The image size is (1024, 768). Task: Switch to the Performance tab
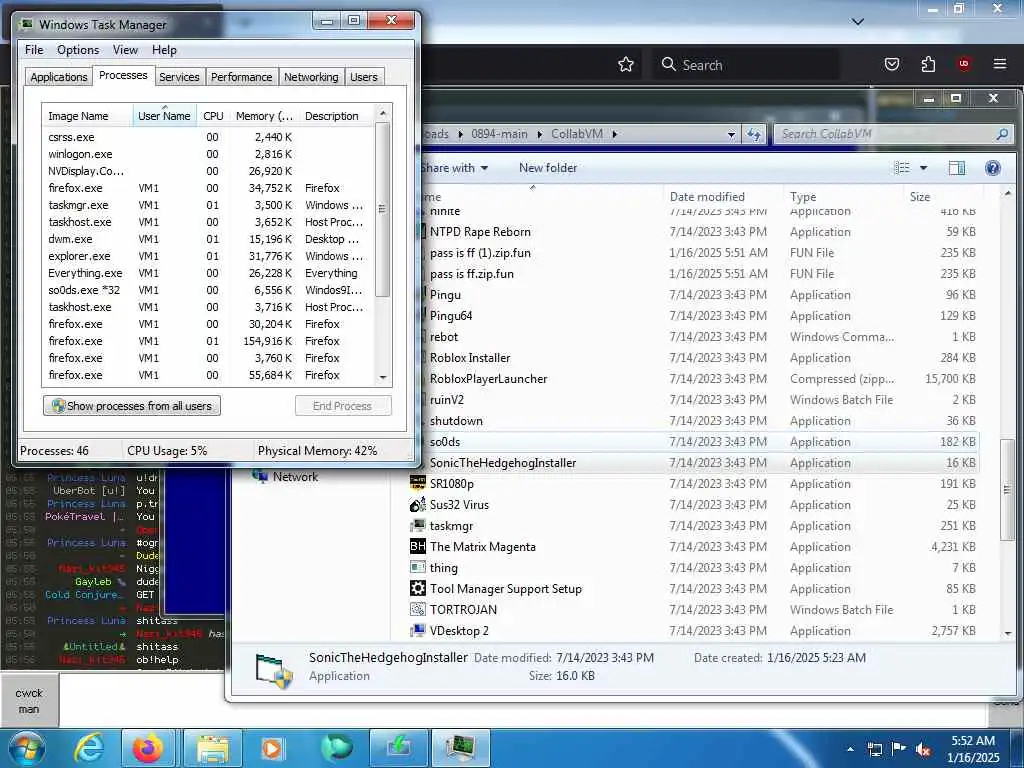241,77
